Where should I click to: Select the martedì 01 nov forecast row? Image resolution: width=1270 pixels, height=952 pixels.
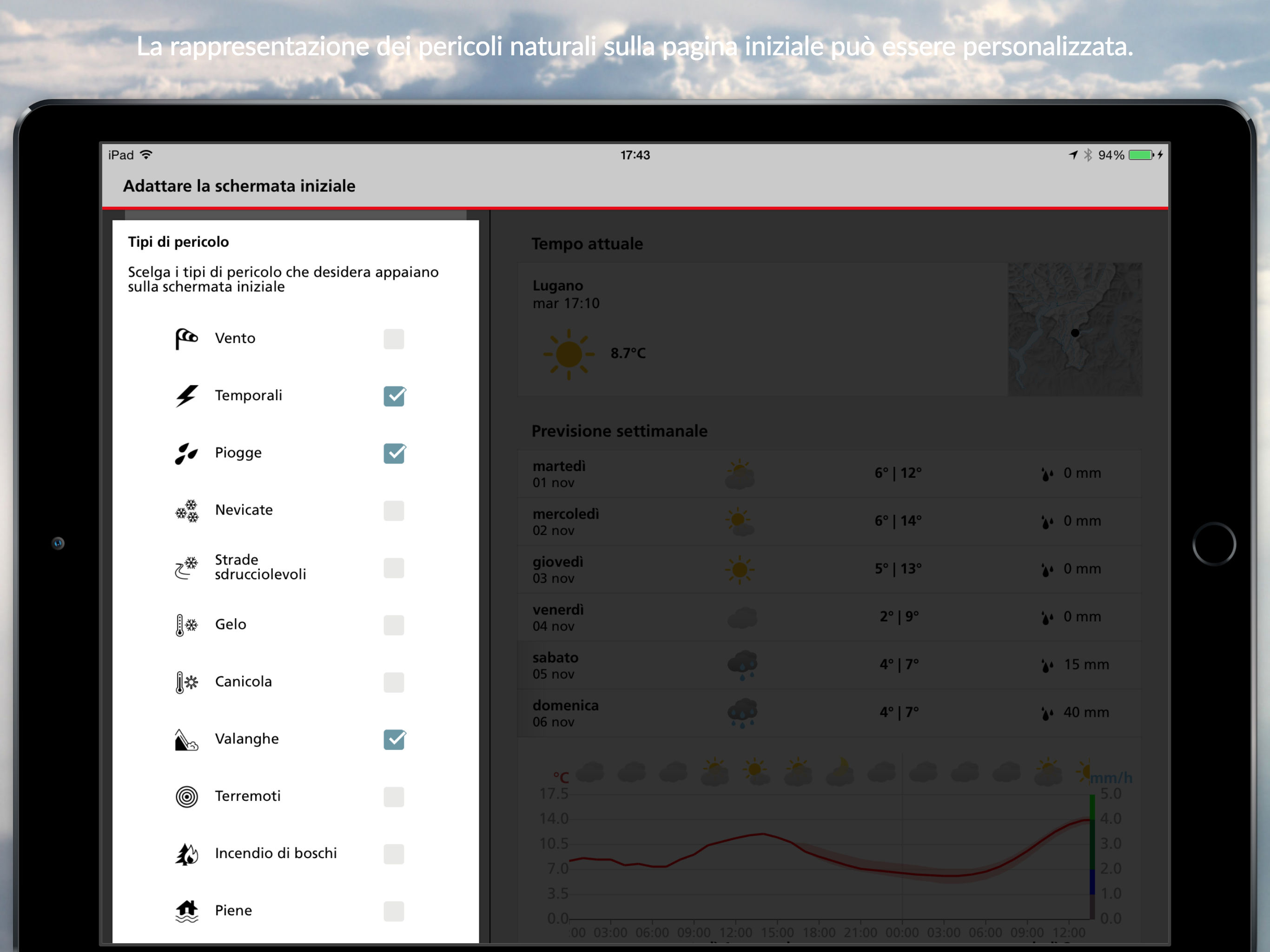830,474
